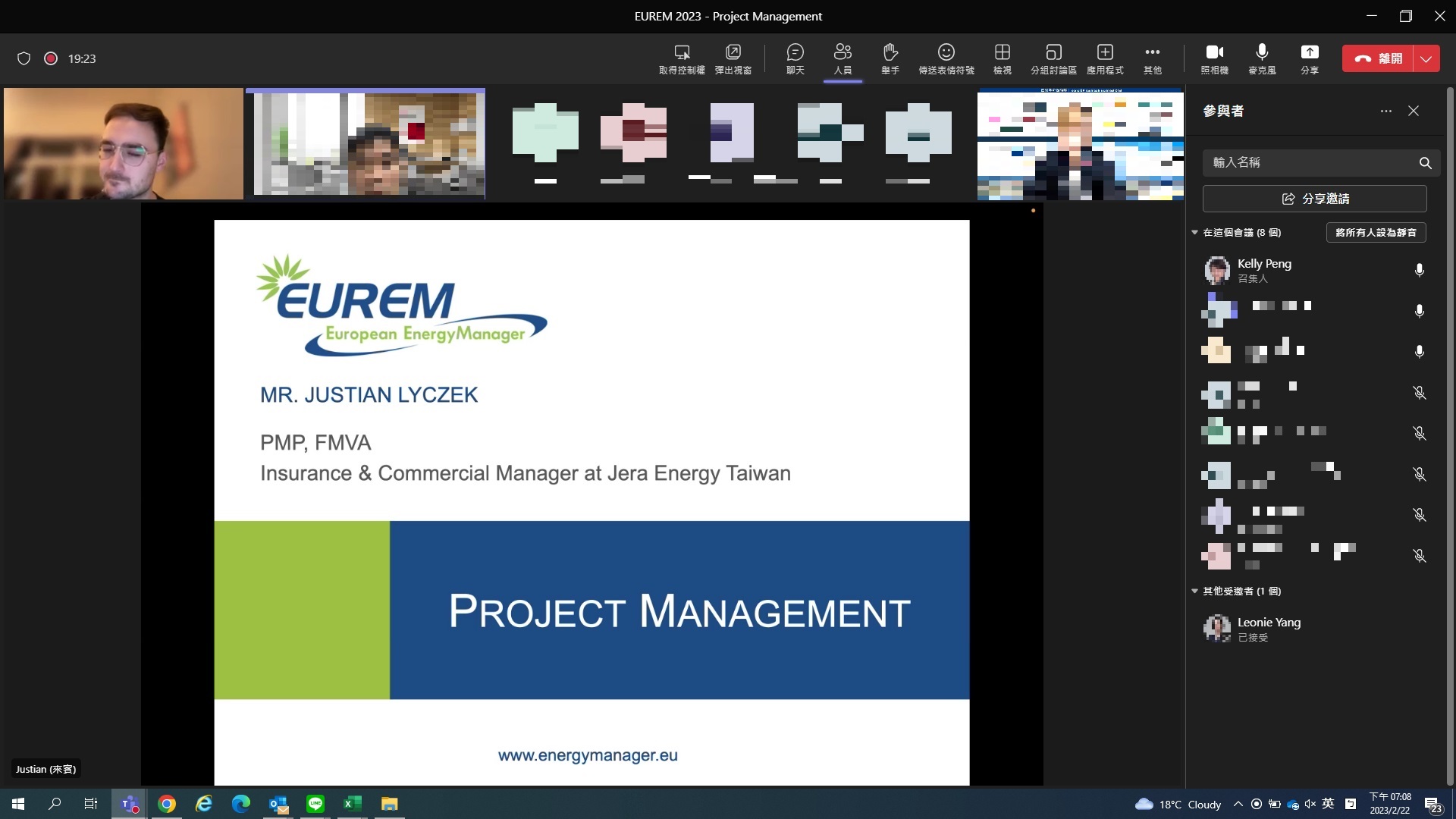
Task: Toggle Kelly Peng's microphone icon
Action: tap(1420, 270)
